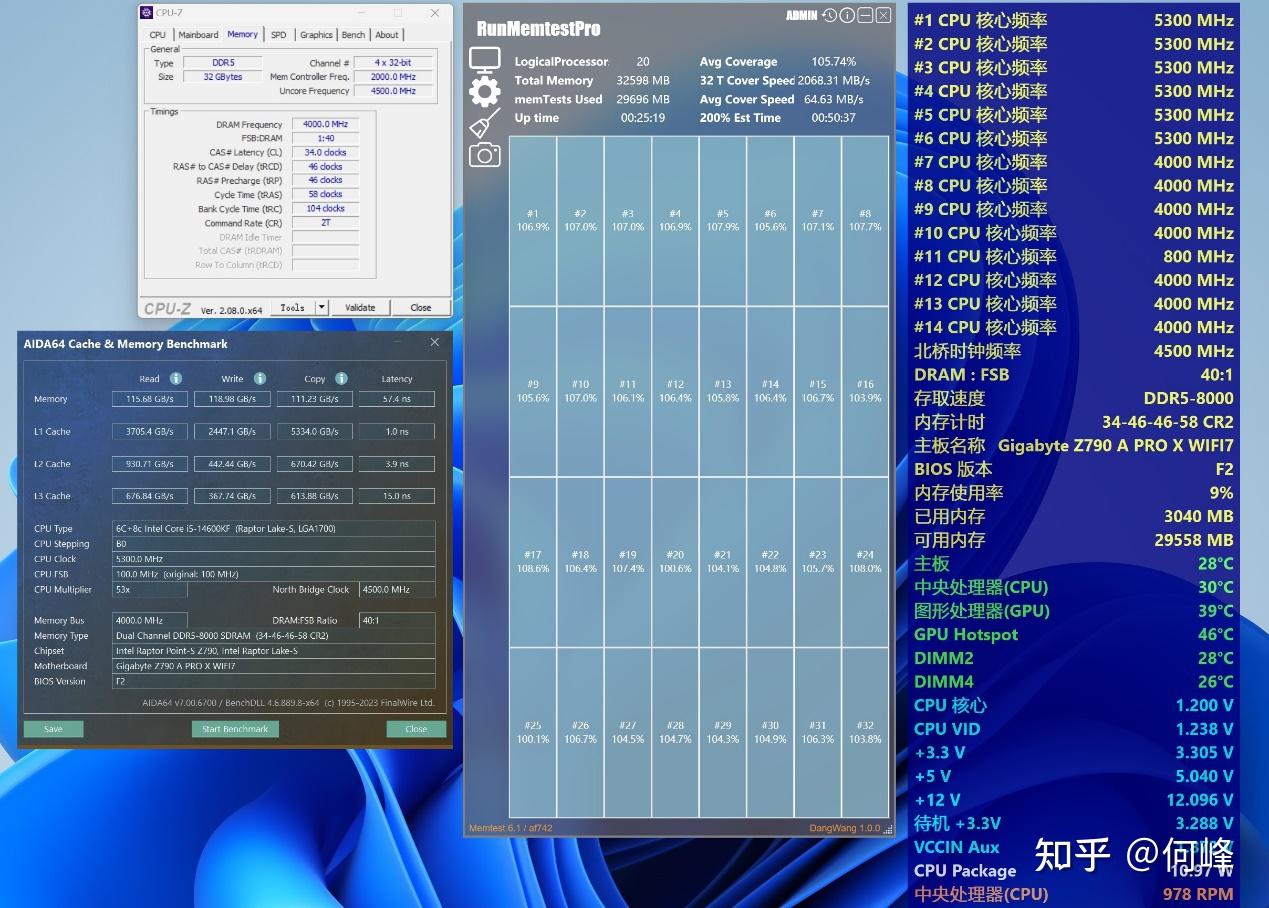Viewport: 1269px width, 908px height.
Task: Open the SPD tab in CPU-Z
Action: point(278,35)
